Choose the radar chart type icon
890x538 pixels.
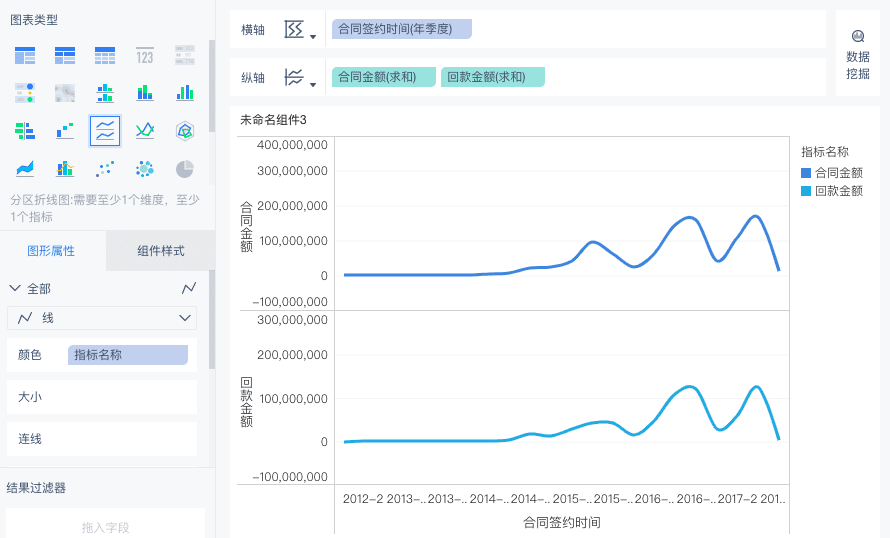[185, 130]
